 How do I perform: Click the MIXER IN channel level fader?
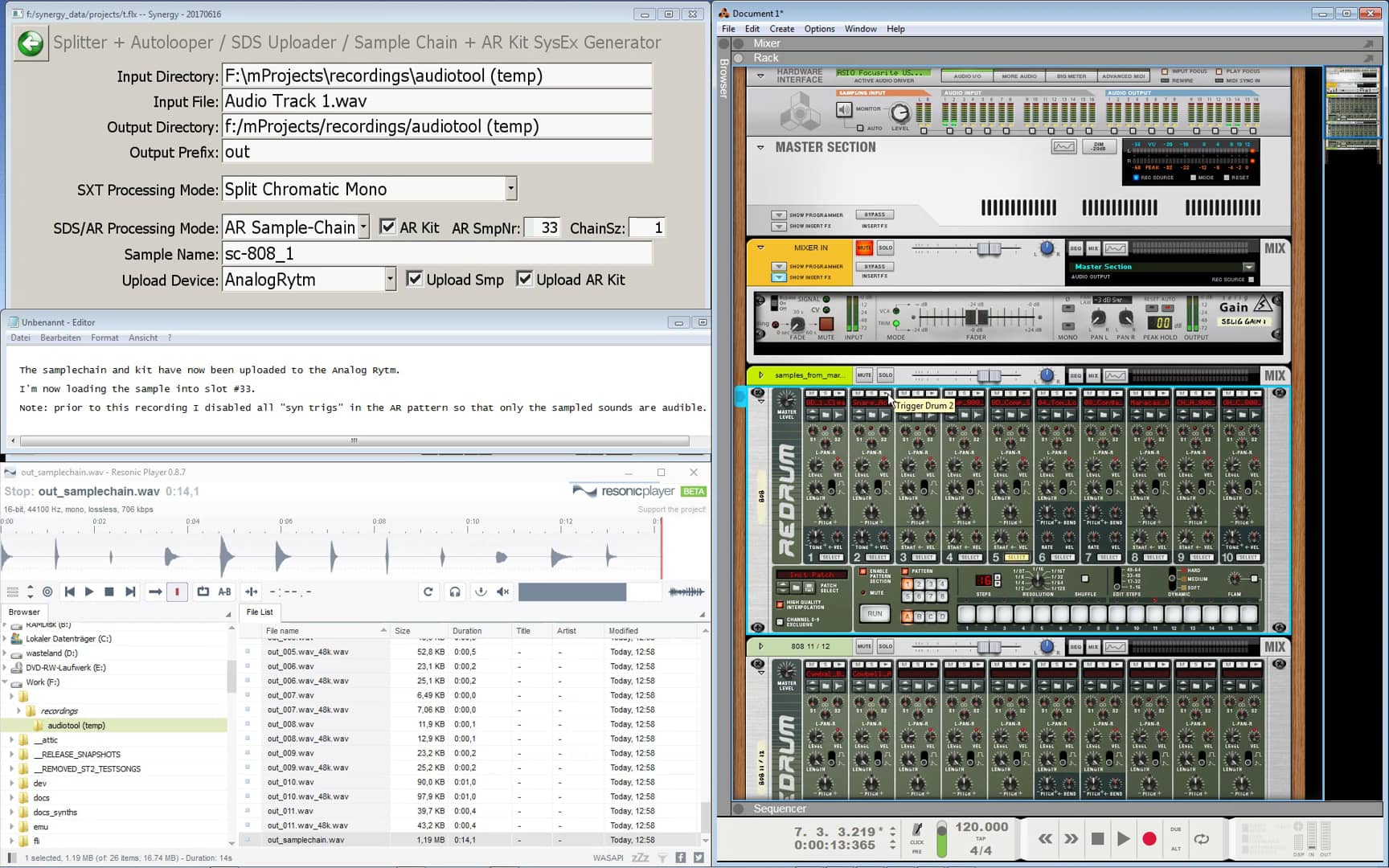(x=989, y=248)
